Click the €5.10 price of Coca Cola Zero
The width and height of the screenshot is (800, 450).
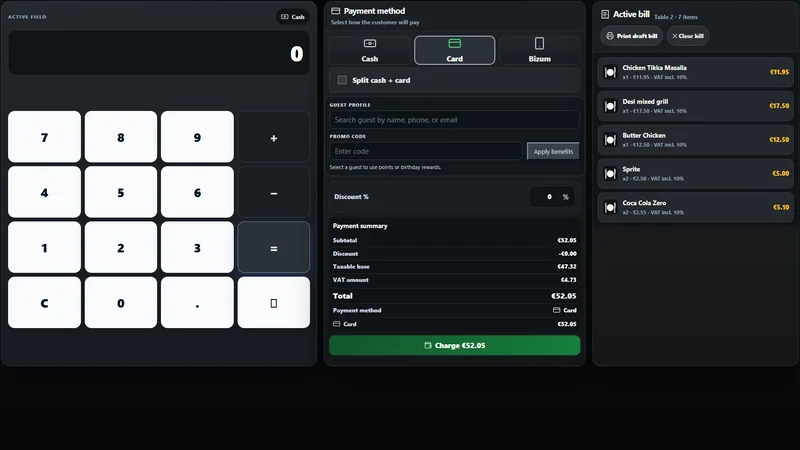click(781, 207)
